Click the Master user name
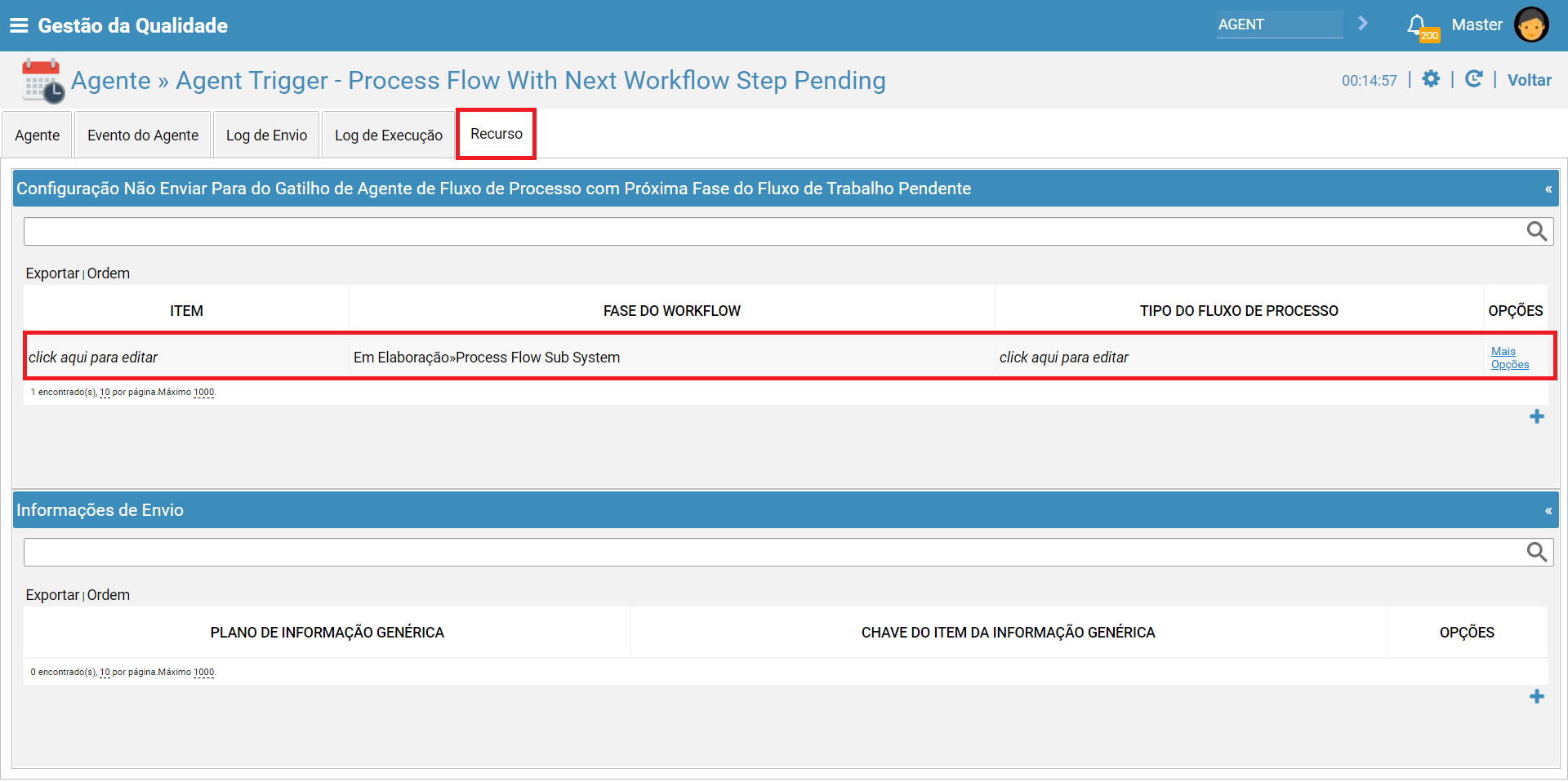This screenshot has width=1568, height=782. [x=1477, y=24]
